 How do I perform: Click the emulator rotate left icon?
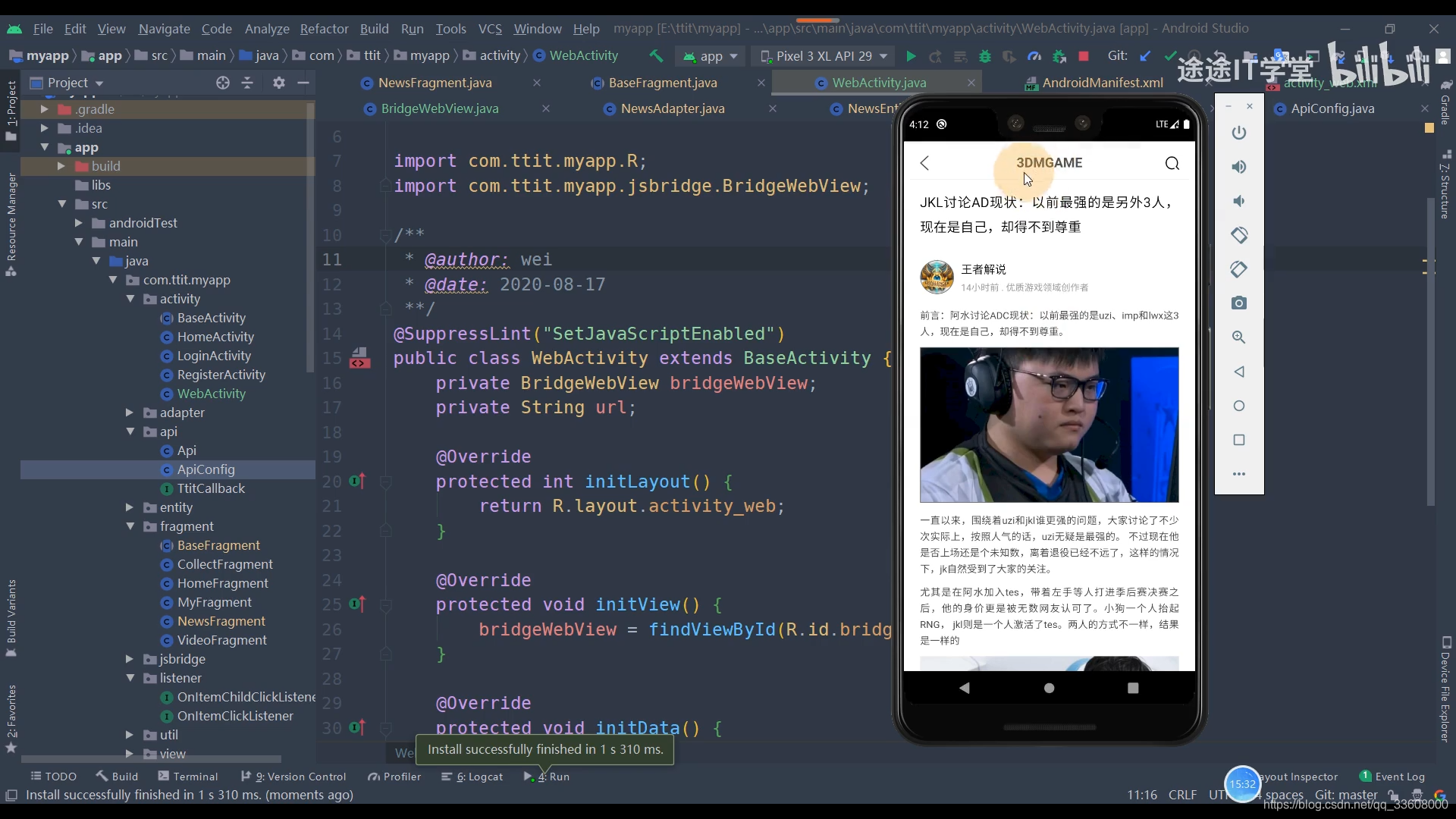point(1239,235)
